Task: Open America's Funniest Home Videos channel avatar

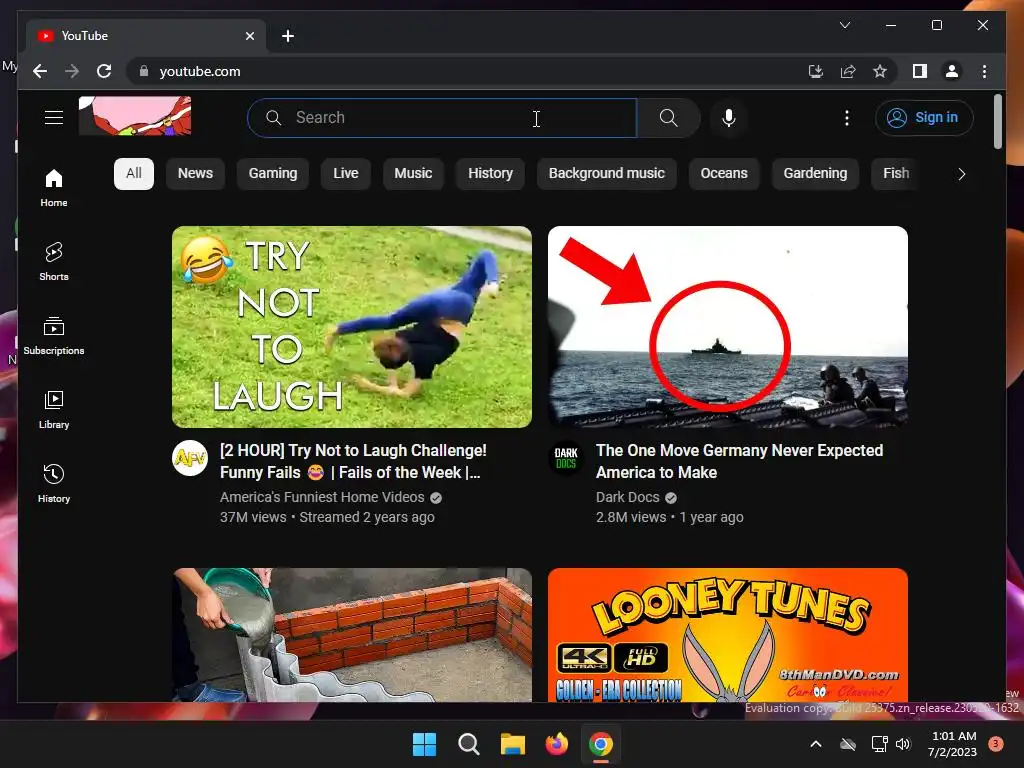Action: click(x=190, y=458)
